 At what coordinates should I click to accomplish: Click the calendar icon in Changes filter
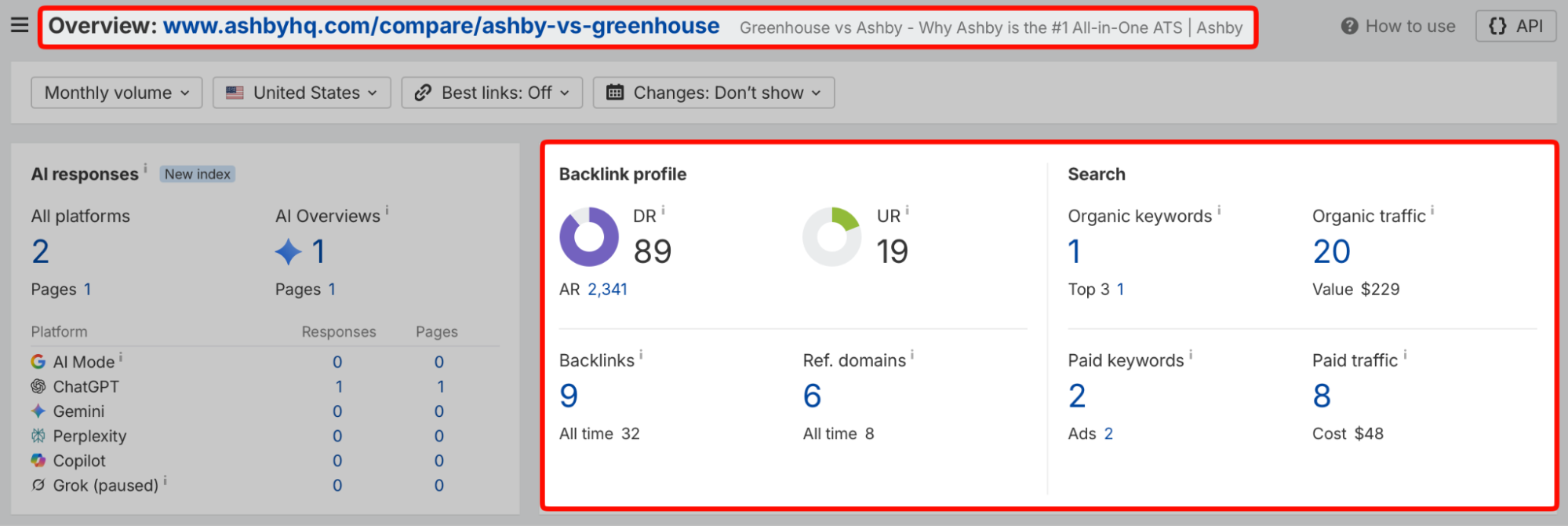pos(615,93)
